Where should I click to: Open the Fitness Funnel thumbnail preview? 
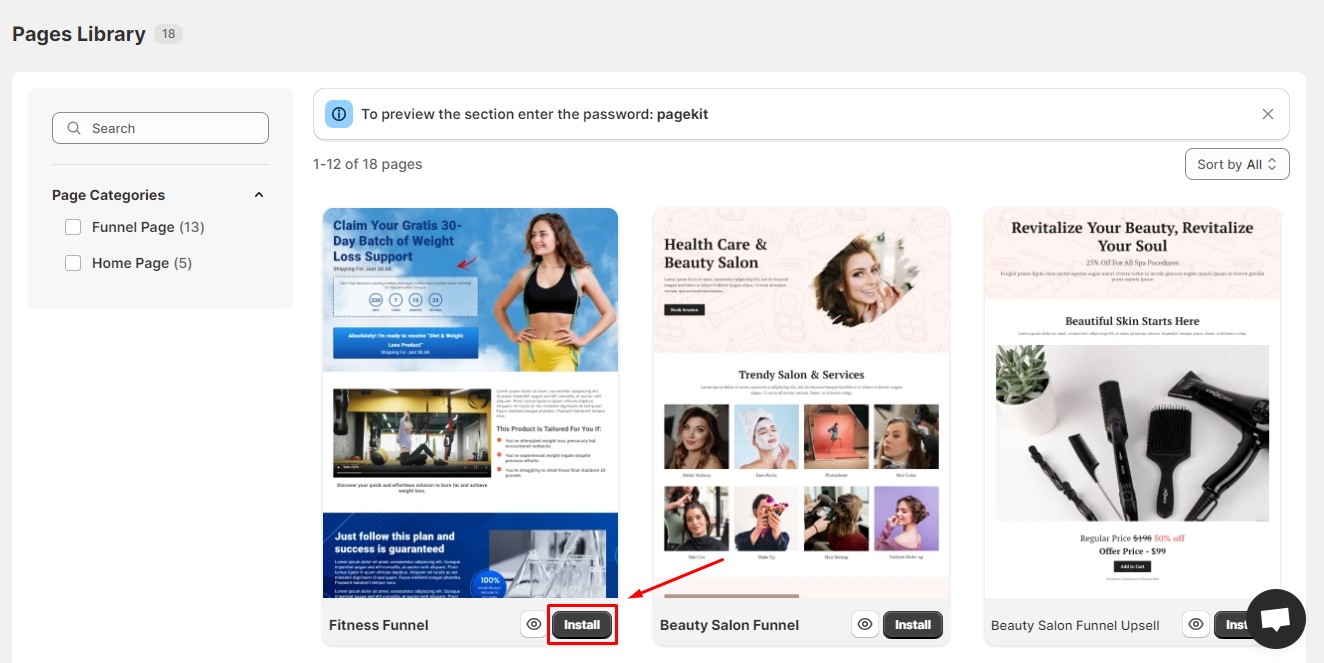click(470, 402)
